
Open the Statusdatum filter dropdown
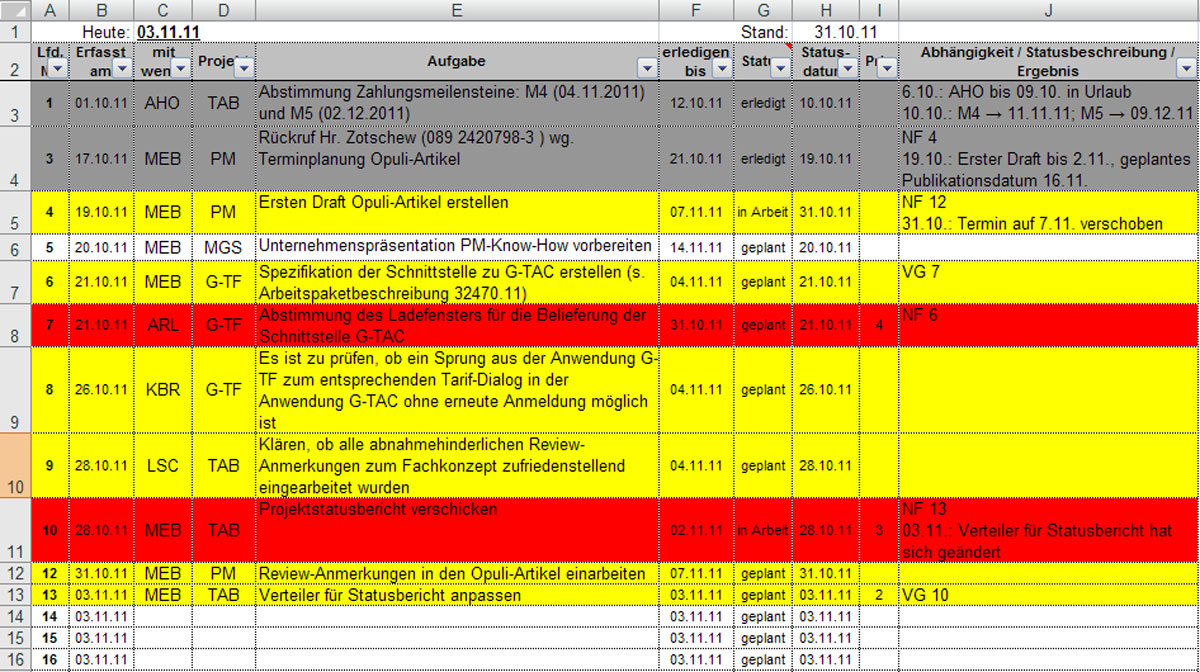click(x=848, y=68)
